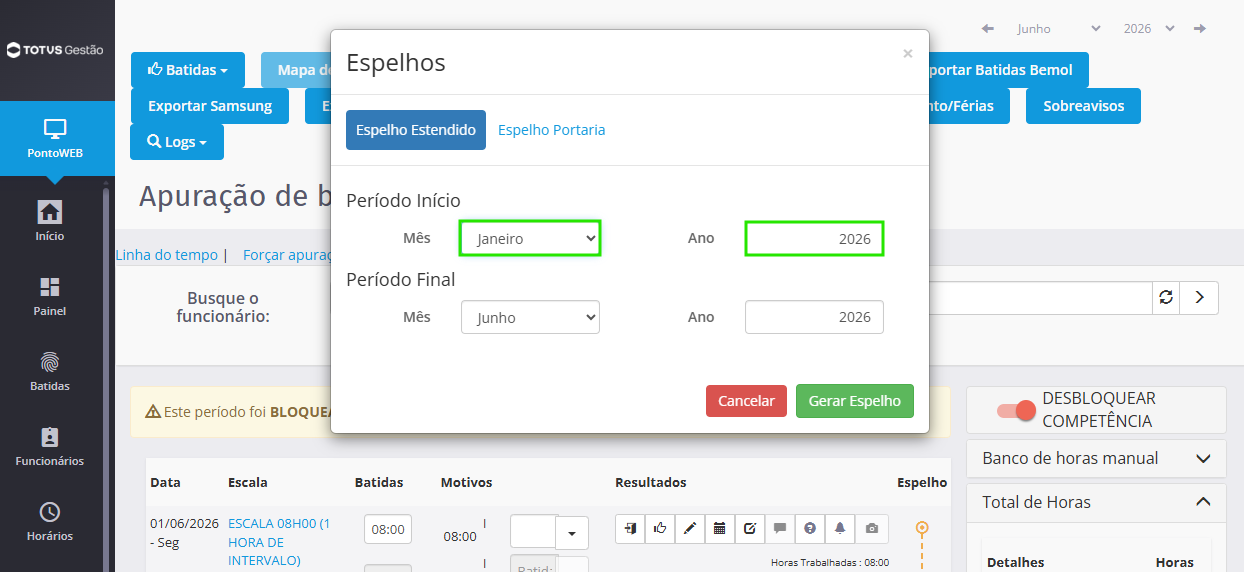This screenshot has width=1244, height=572.
Task: Select the Espelho Estendido tab
Action: (416, 130)
